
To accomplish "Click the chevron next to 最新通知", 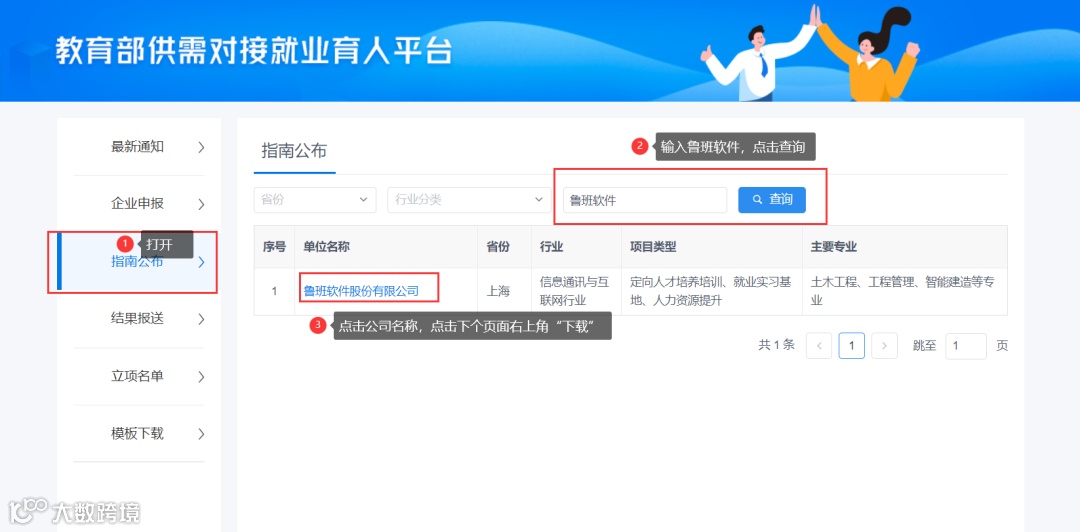I will [201, 147].
